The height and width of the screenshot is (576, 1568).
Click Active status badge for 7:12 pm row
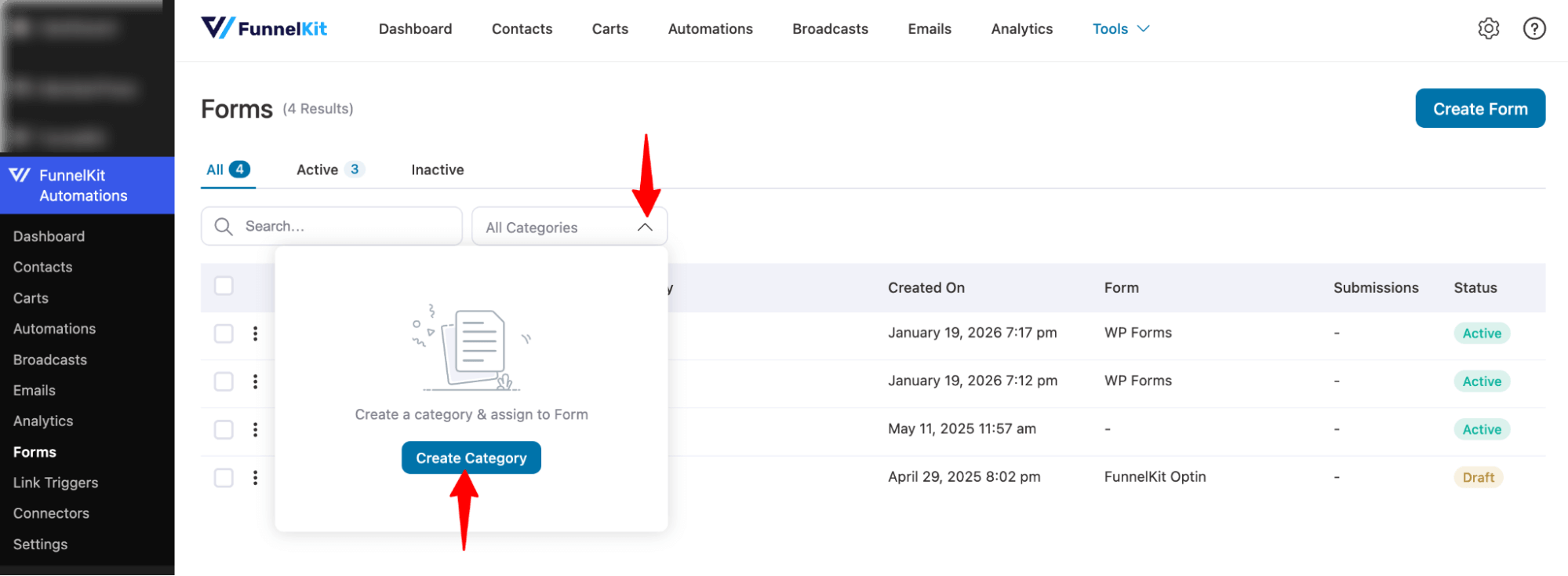pos(1481,381)
